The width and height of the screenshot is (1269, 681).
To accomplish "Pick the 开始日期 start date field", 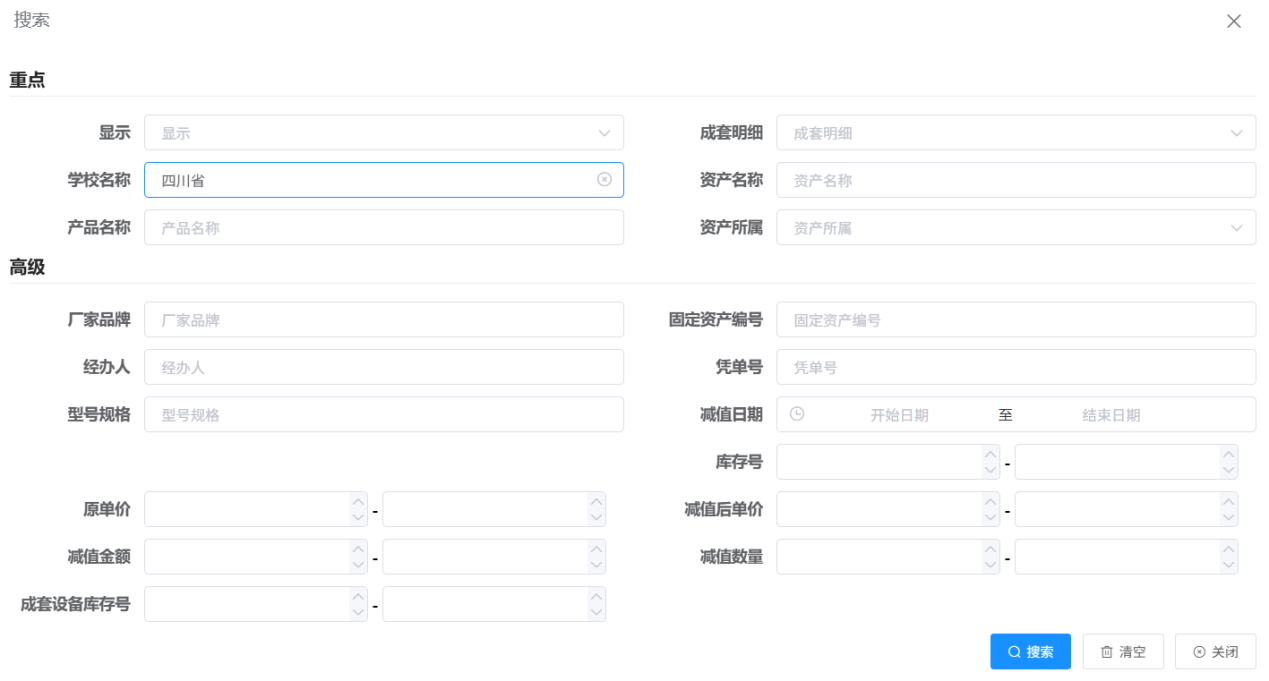I will (899, 415).
